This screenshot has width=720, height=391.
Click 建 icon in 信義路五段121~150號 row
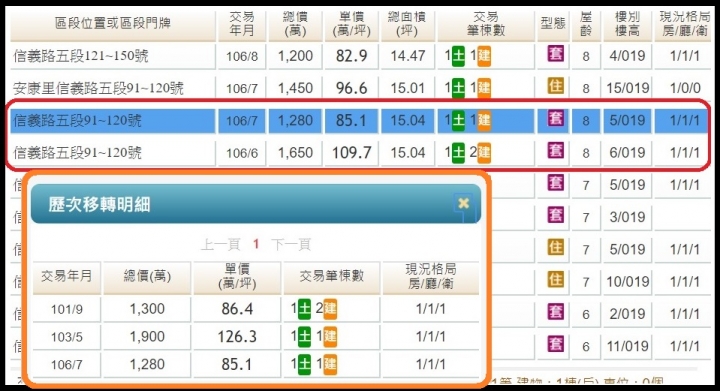(x=484, y=56)
